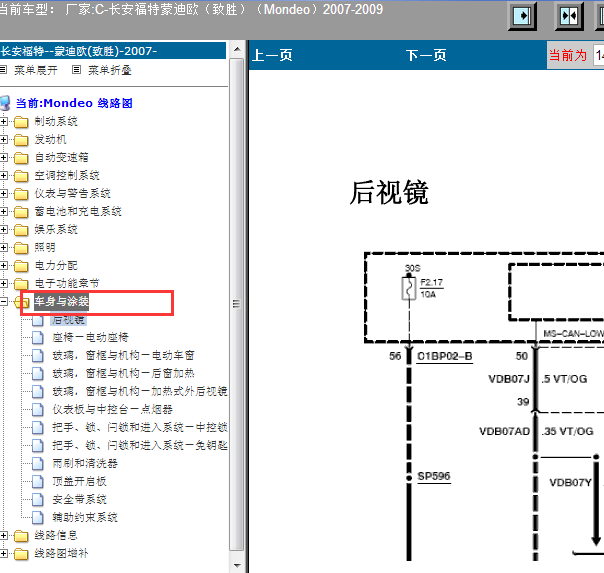
Task: Open the 玻璃，窗框与机构一加热式外后视镜 page
Action: [x=140, y=392]
